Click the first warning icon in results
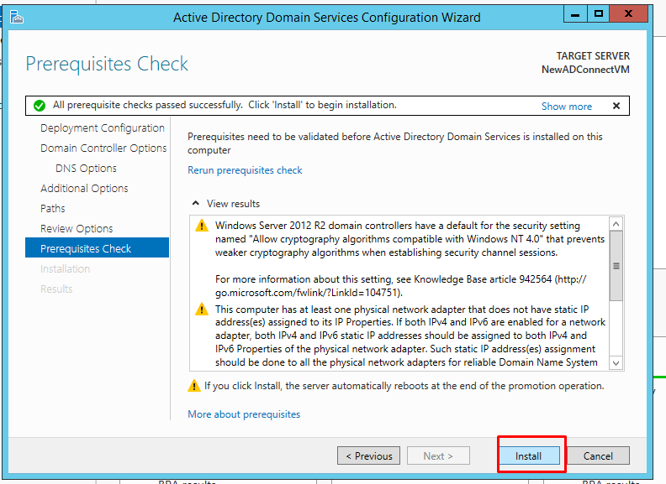 [x=201, y=225]
